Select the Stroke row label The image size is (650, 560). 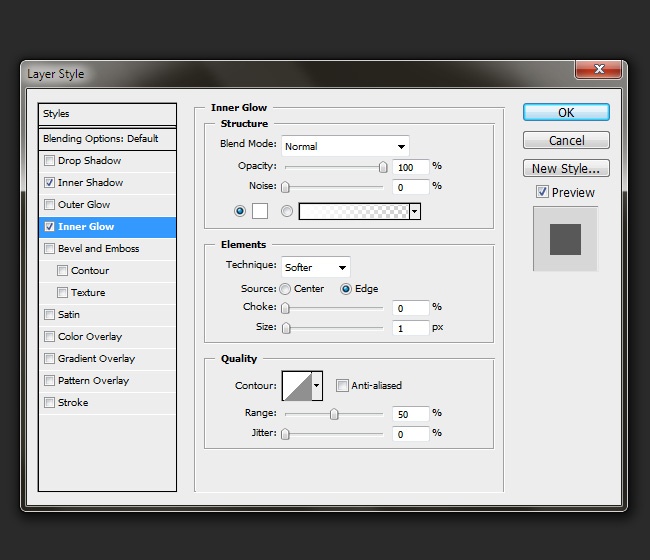(x=73, y=402)
